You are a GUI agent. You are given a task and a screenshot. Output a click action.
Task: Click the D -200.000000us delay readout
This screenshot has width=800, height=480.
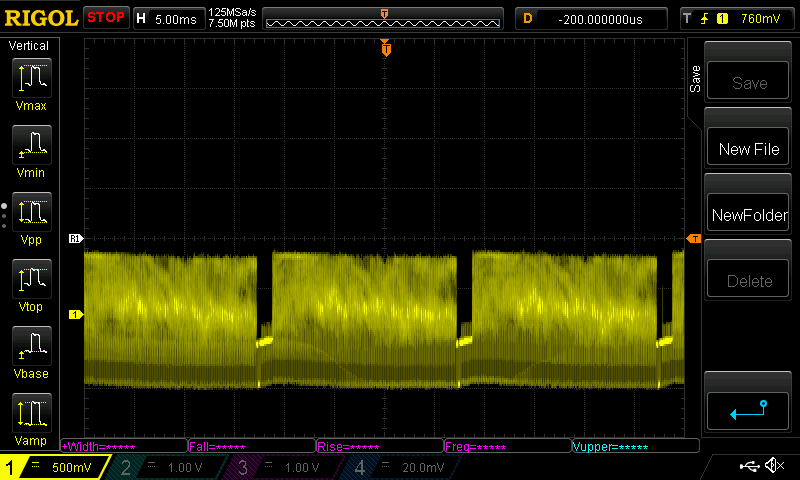[591, 19]
